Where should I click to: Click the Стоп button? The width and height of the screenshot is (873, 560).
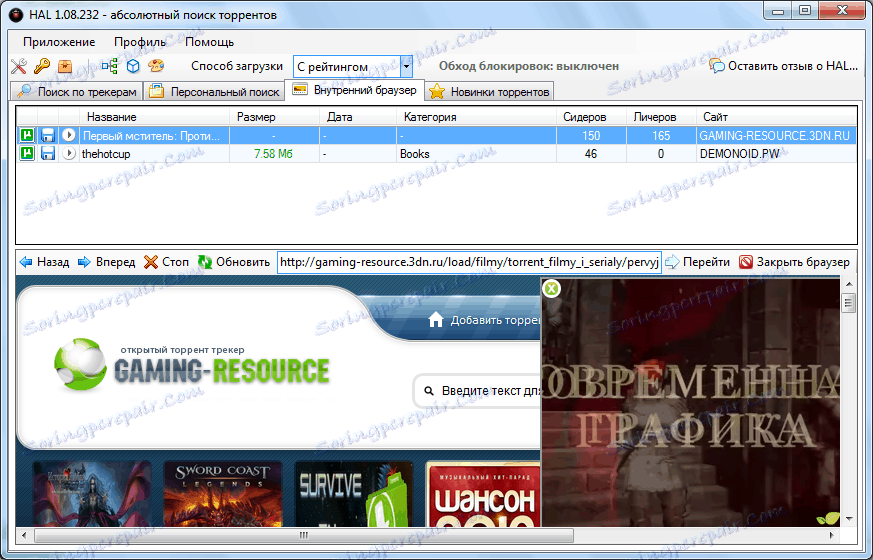point(166,262)
